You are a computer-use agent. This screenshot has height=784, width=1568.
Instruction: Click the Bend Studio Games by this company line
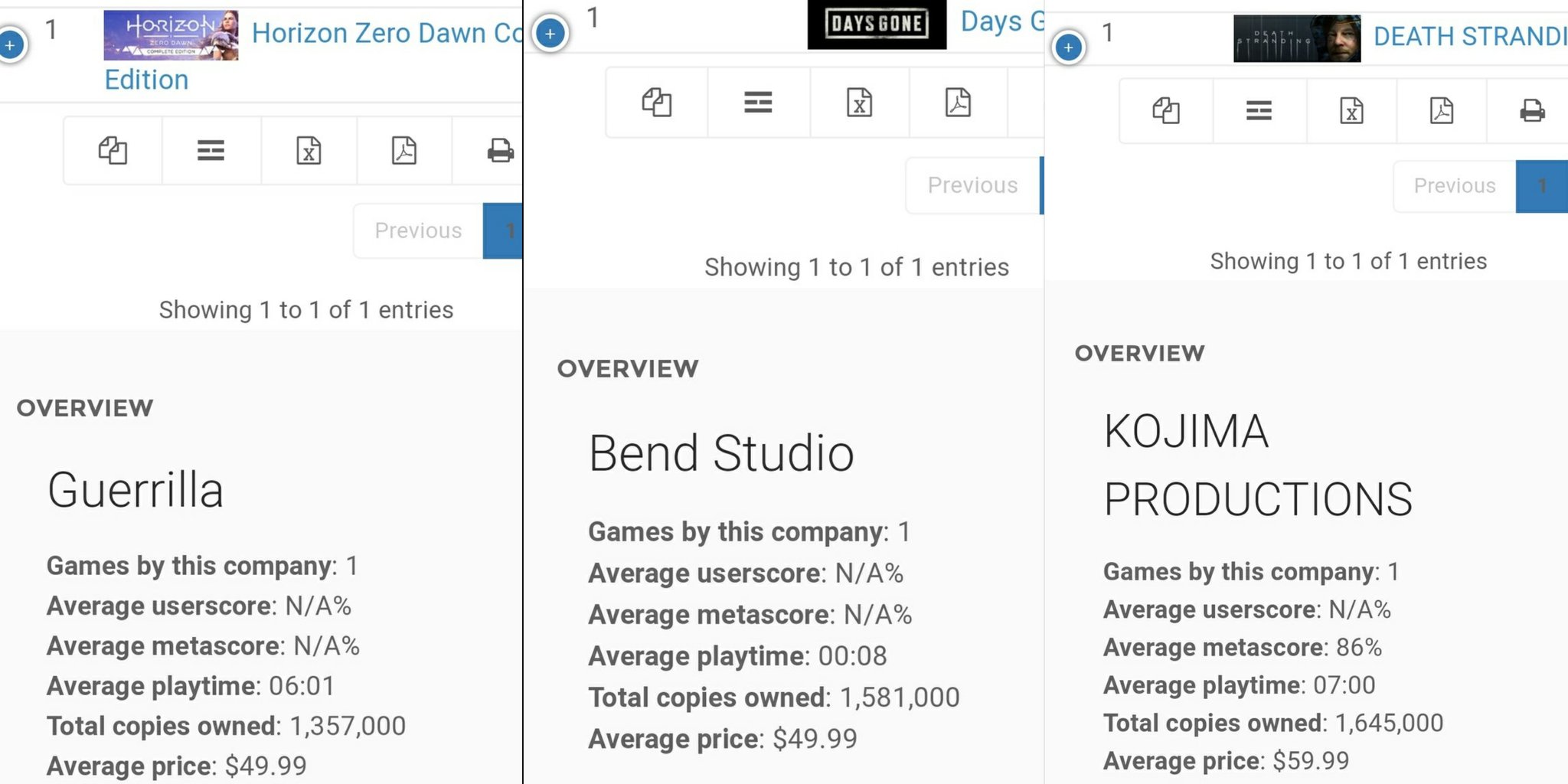tap(750, 532)
